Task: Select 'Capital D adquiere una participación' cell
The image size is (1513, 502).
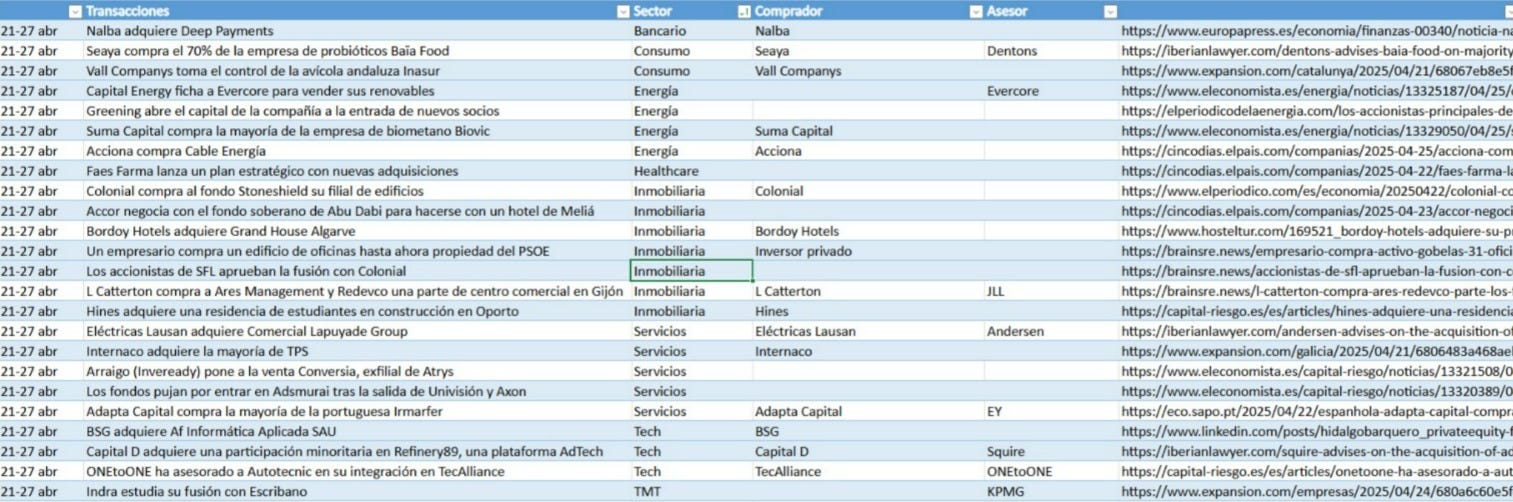Action: tap(357, 451)
